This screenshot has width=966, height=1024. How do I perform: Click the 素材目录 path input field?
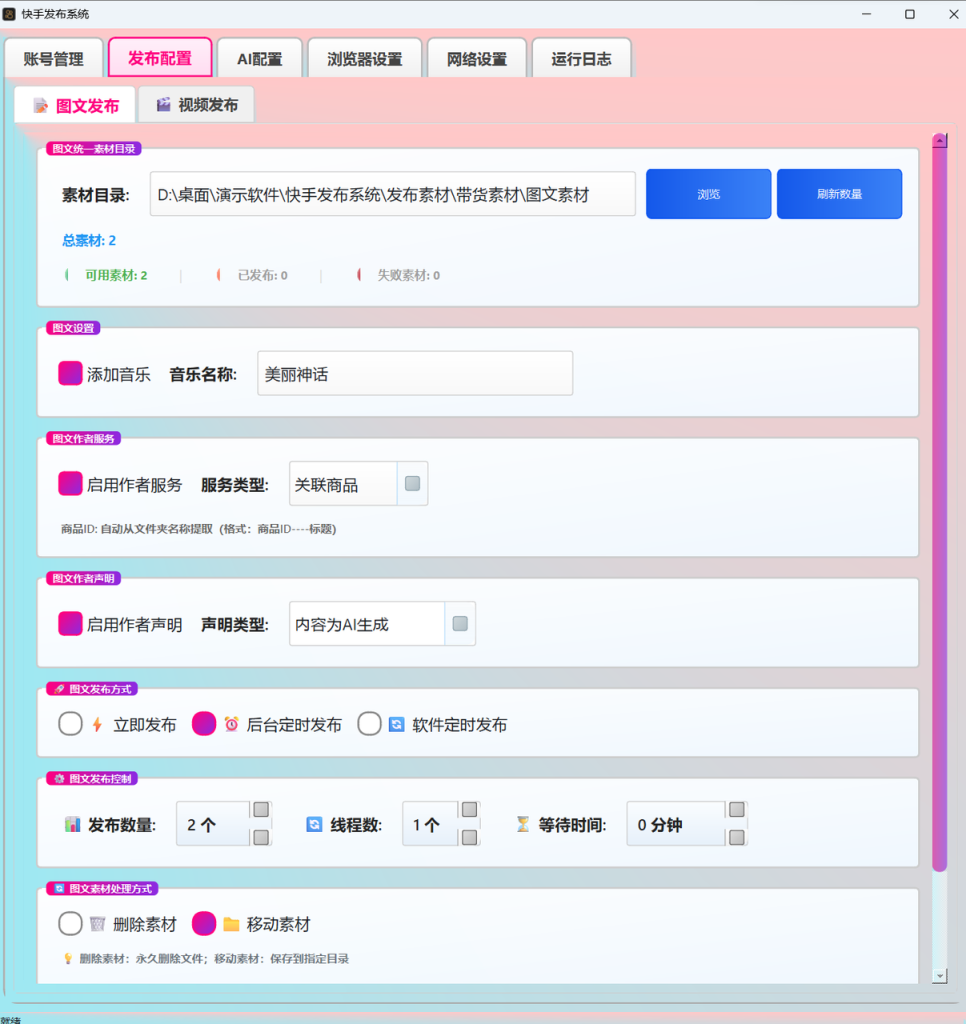[393, 194]
